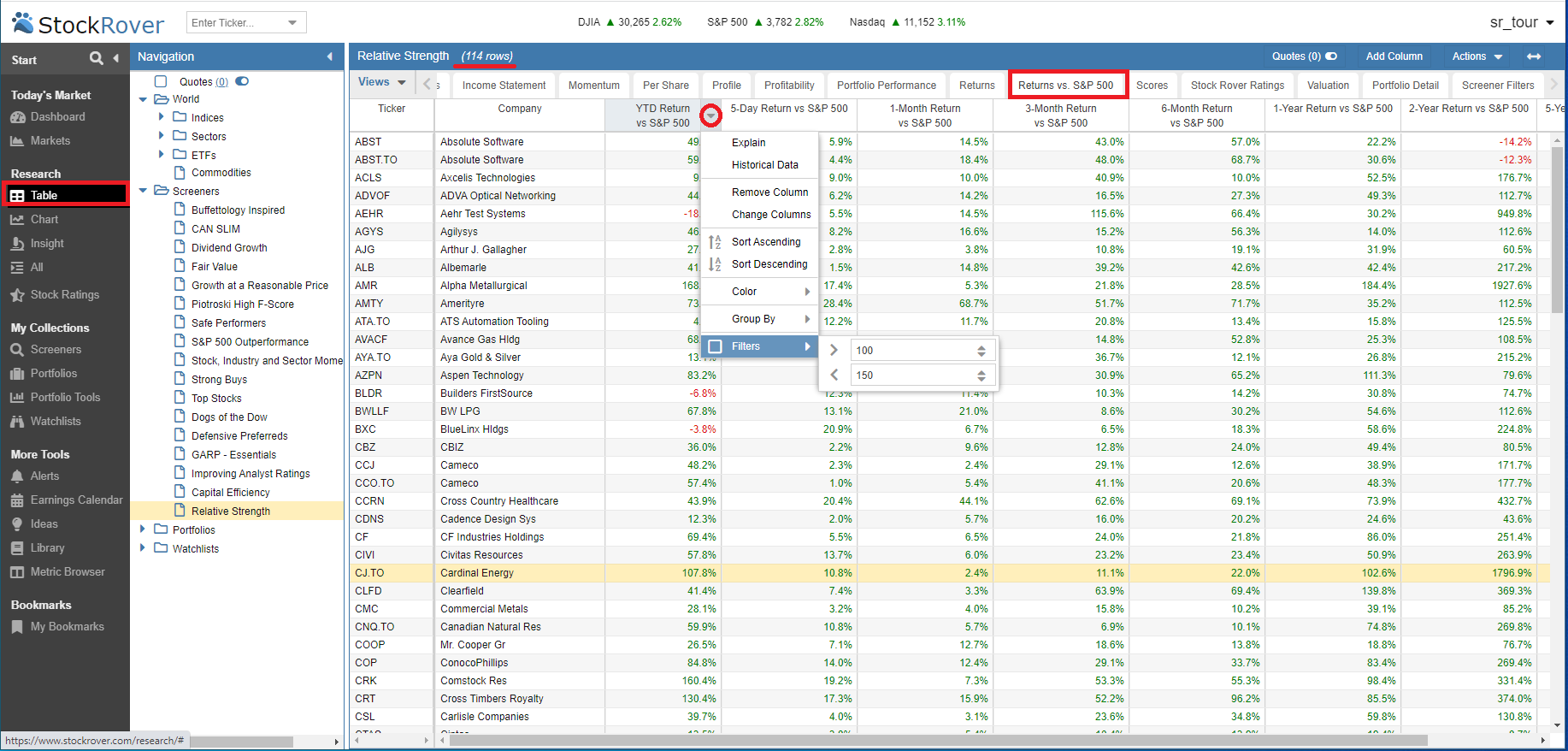Toggle the Quotes switch in Navigation
The width and height of the screenshot is (1568, 751).
(242, 81)
